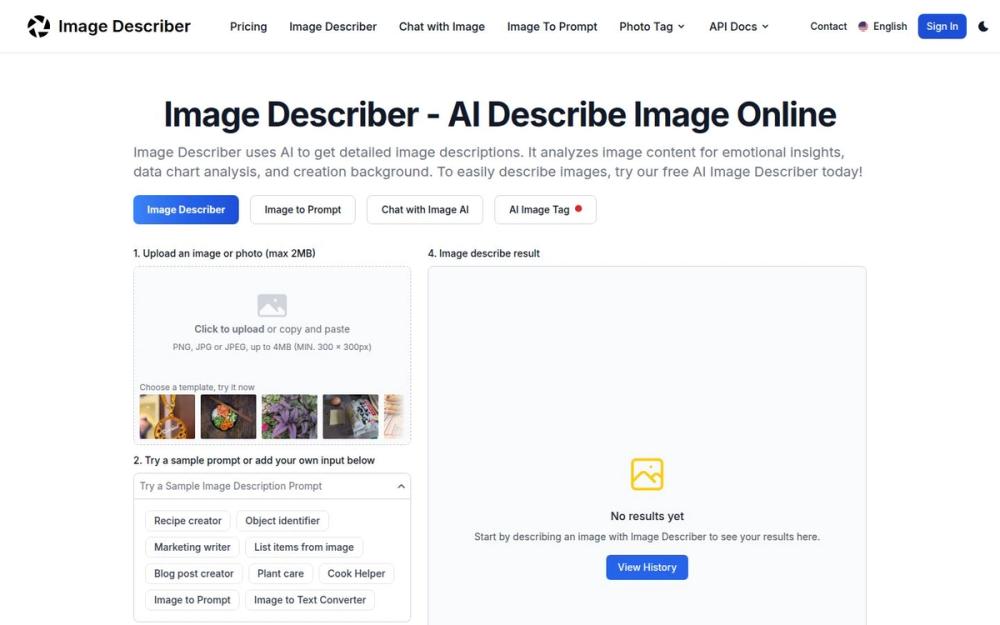Image resolution: width=1000 pixels, height=625 pixels.
Task: Choose the Marketing writer sample prompt
Action: point(192,547)
